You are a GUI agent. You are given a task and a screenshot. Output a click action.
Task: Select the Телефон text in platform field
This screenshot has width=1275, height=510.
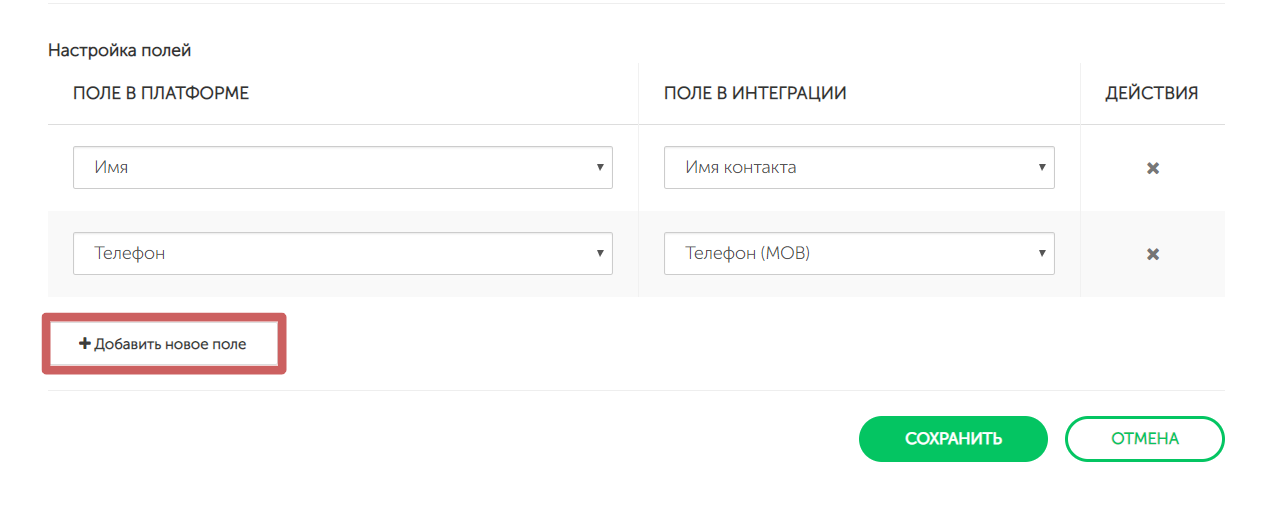point(130,254)
